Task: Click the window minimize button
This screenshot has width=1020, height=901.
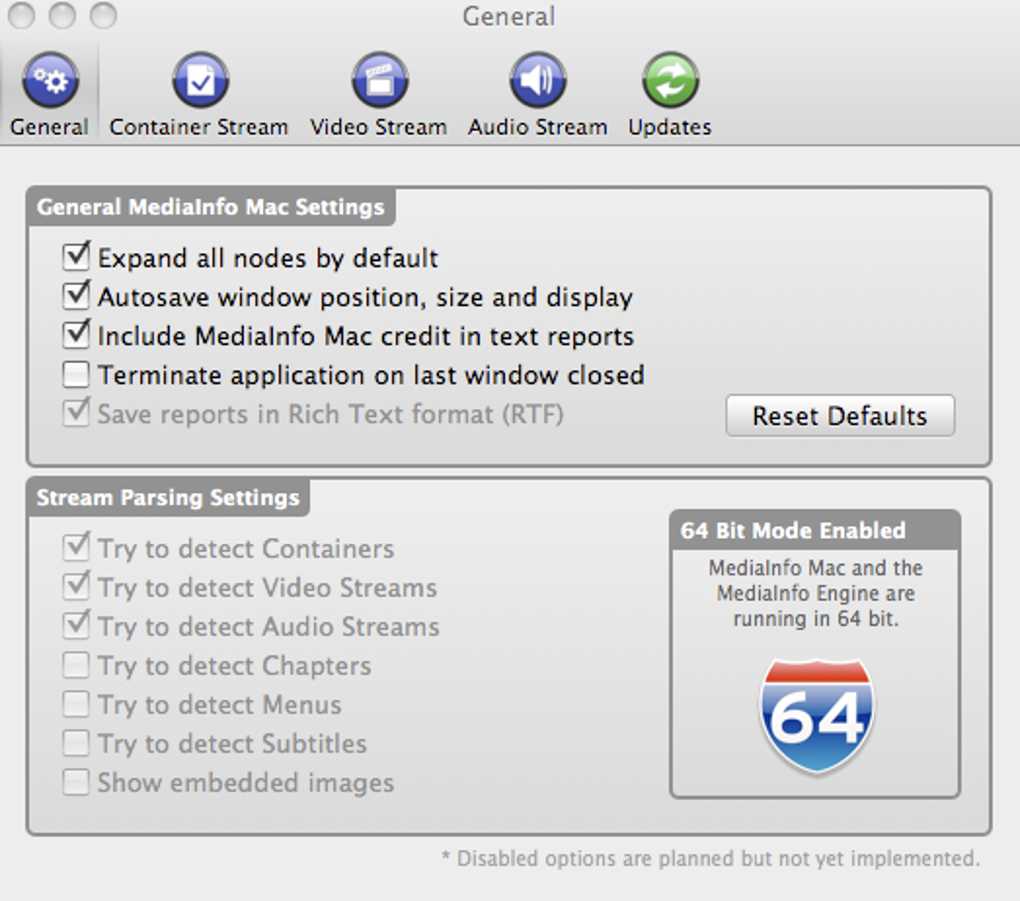Action: coord(62,16)
